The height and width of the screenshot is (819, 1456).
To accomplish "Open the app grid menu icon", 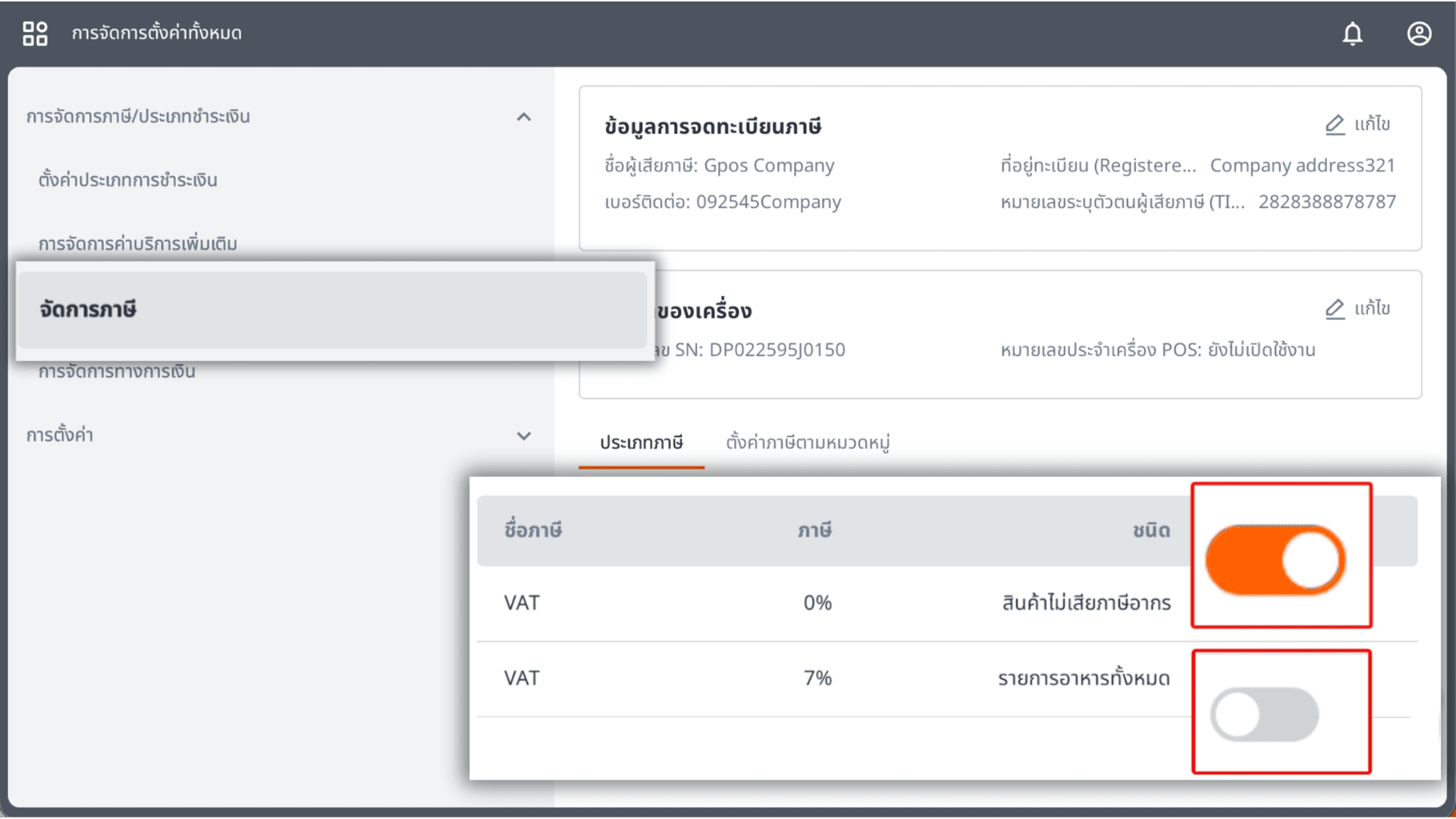I will coord(35,33).
